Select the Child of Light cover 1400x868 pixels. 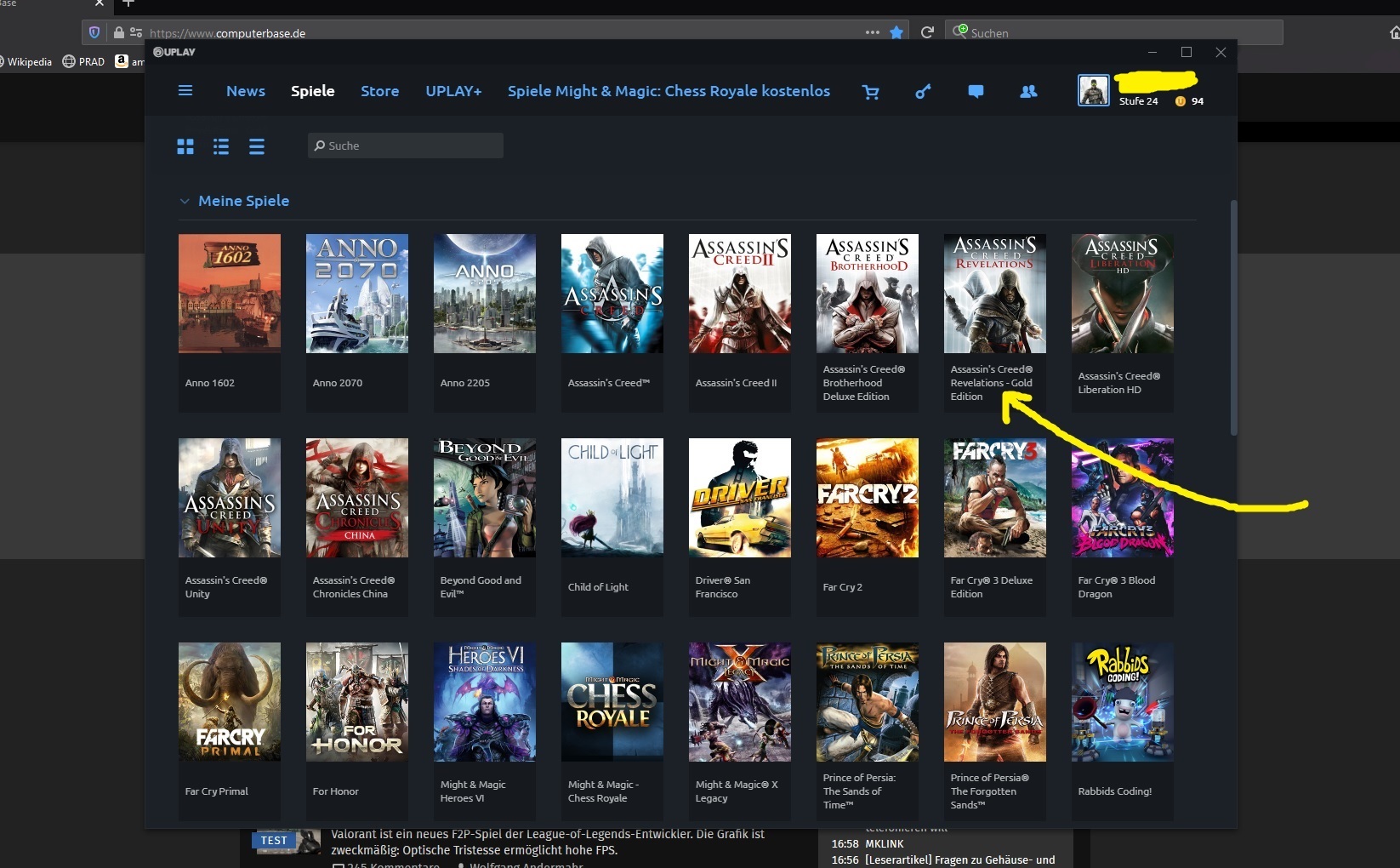pos(612,498)
